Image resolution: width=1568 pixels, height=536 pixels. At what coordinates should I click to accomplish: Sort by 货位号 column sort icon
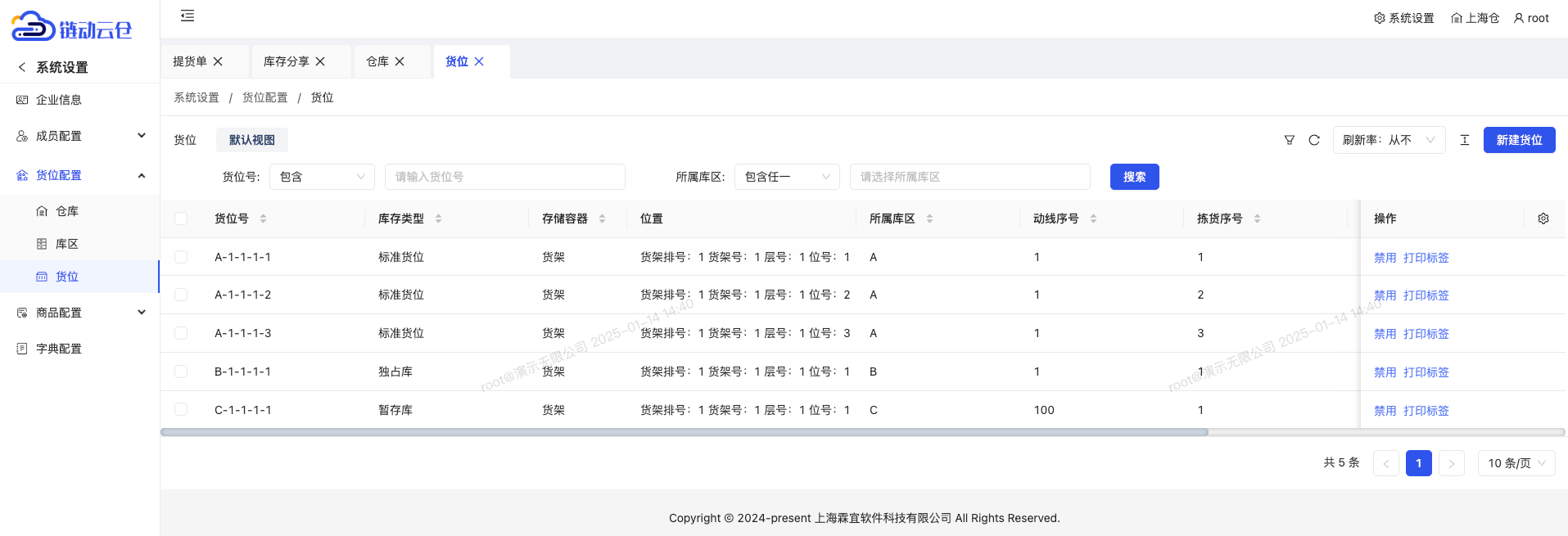coord(263,218)
